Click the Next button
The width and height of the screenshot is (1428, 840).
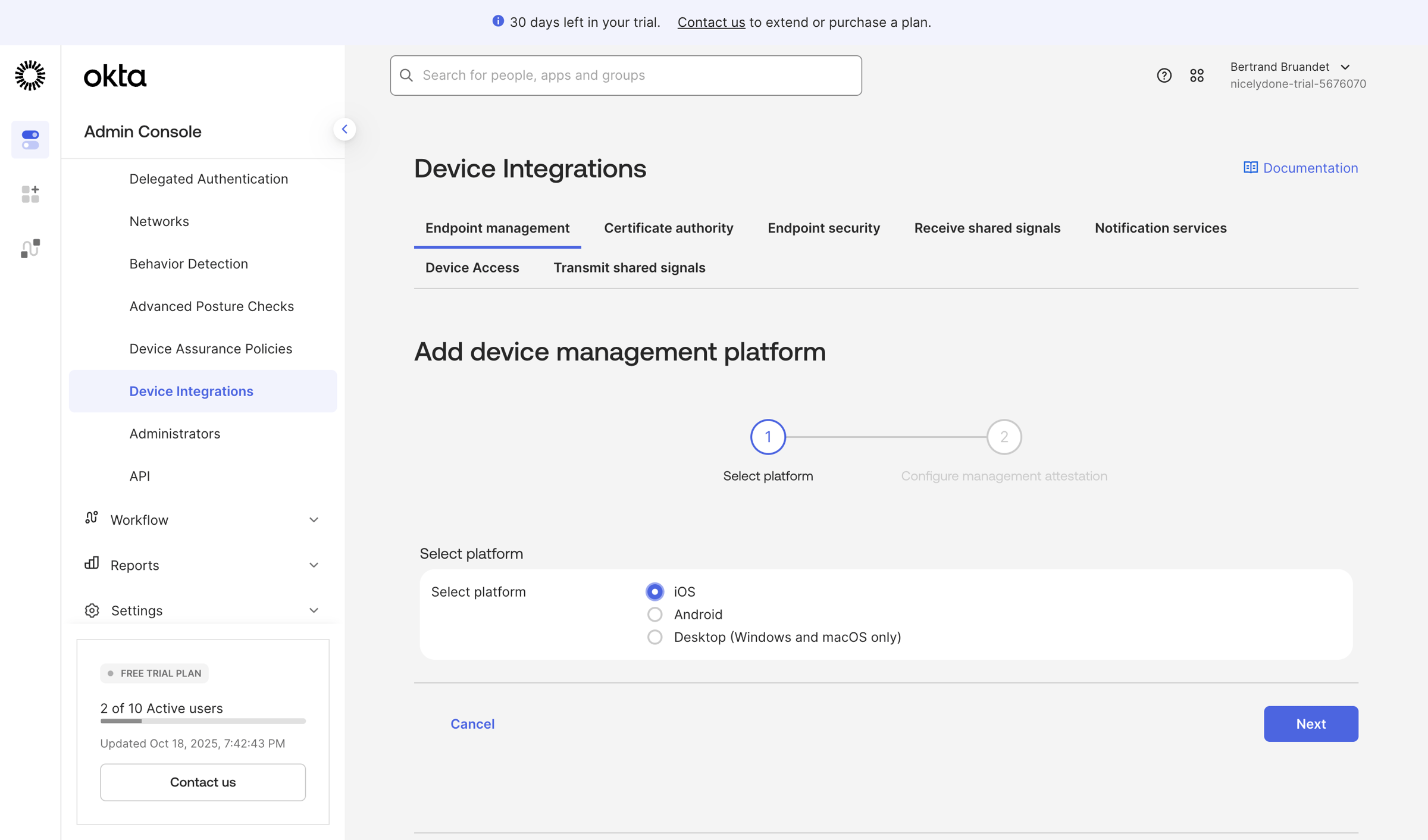(x=1311, y=723)
